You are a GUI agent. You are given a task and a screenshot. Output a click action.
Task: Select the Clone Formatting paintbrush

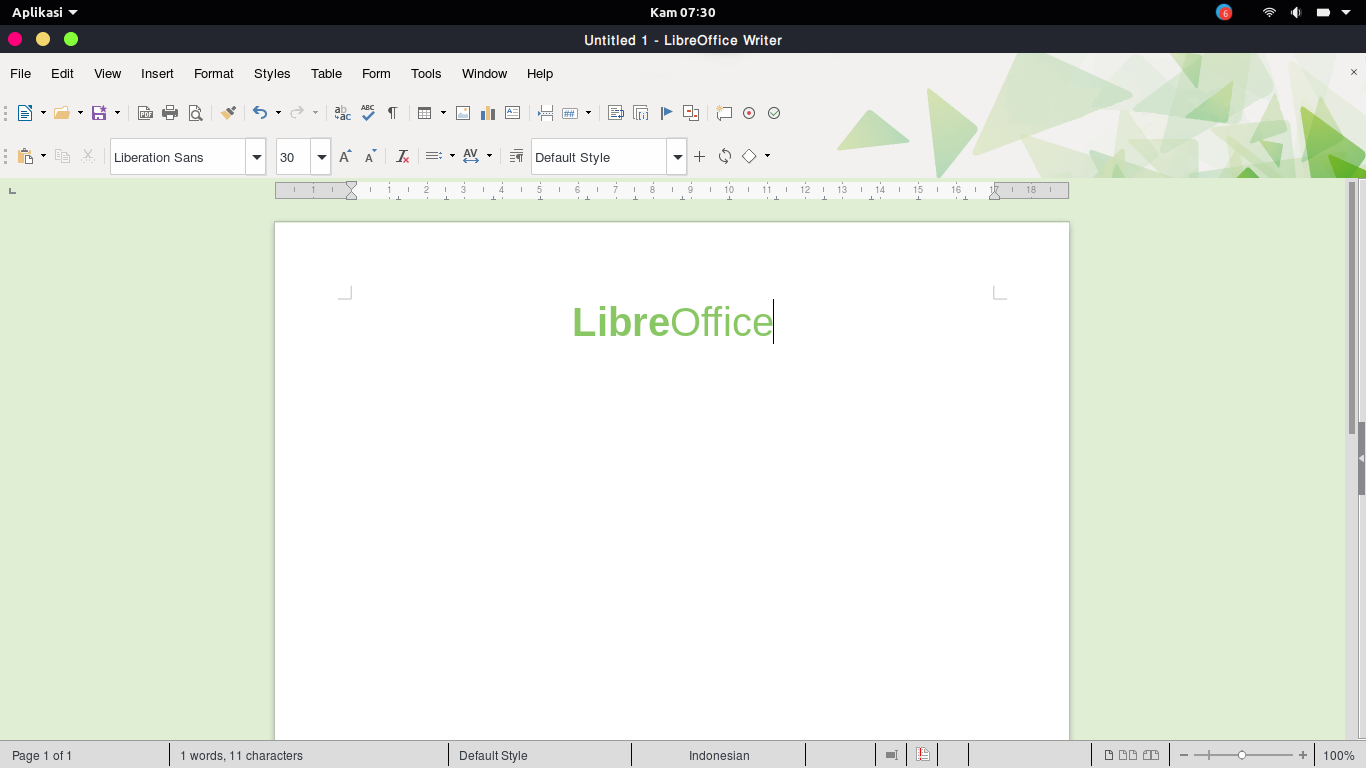click(228, 113)
